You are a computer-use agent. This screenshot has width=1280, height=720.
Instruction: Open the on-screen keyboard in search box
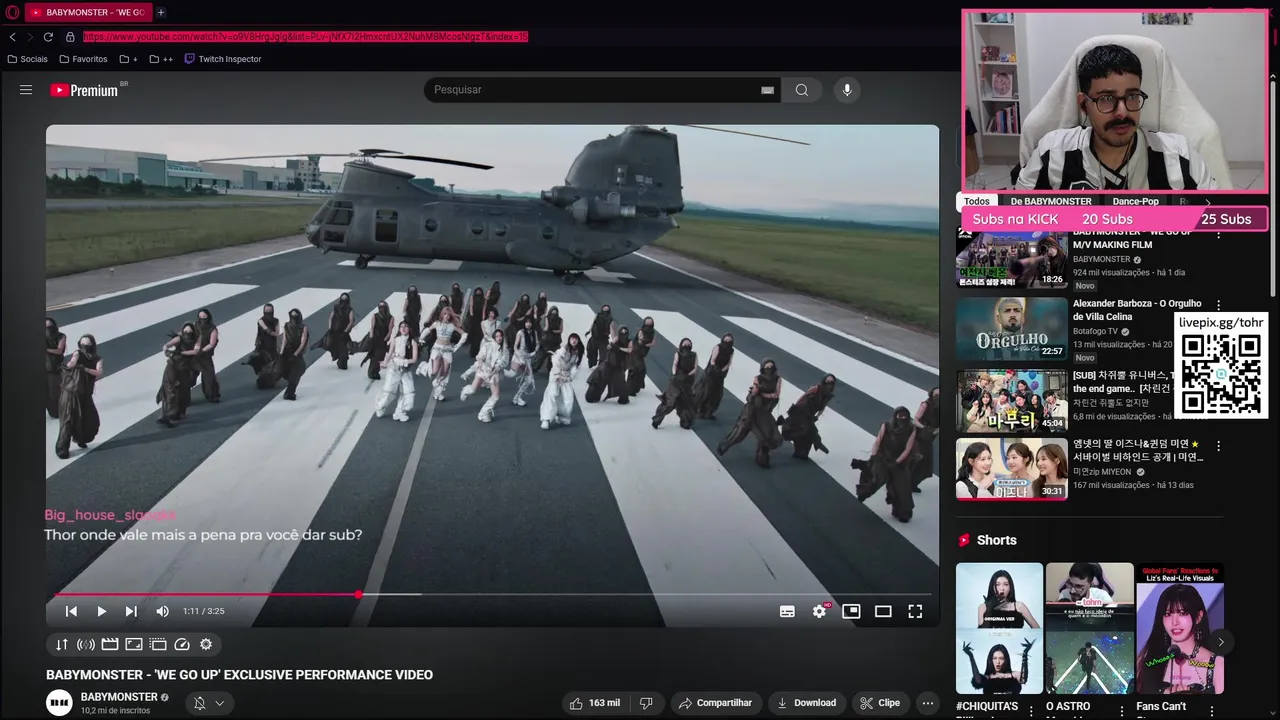(767, 90)
